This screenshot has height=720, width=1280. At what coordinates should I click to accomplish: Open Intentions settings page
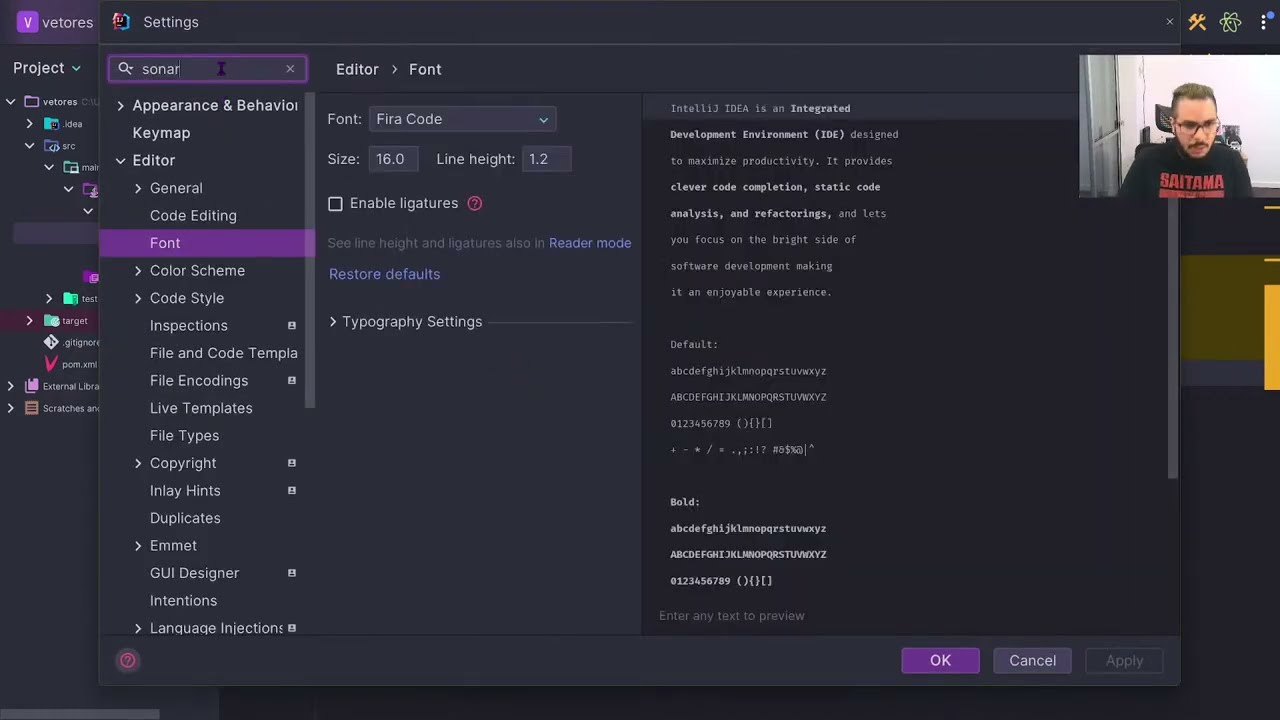coord(183,601)
